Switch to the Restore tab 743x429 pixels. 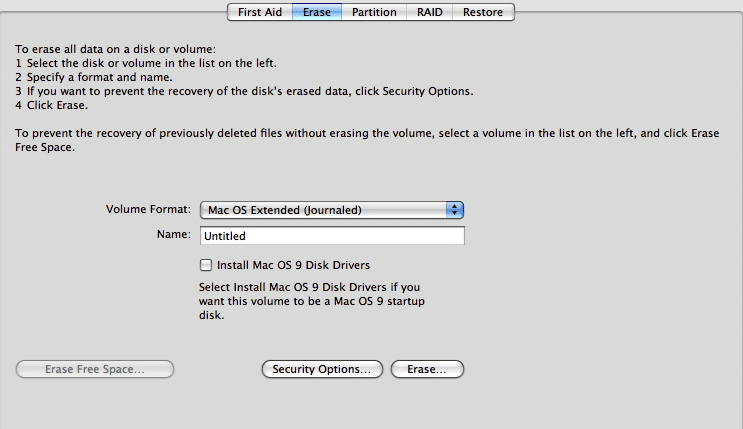click(484, 12)
